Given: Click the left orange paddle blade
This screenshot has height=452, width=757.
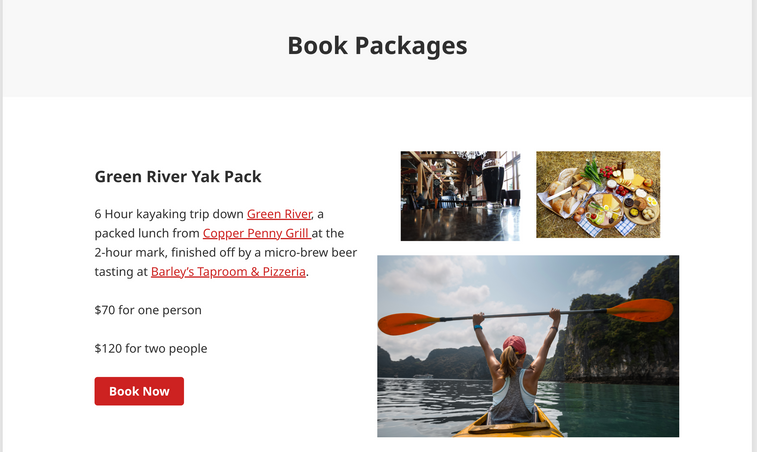Looking at the screenshot, I should click(x=408, y=323).
